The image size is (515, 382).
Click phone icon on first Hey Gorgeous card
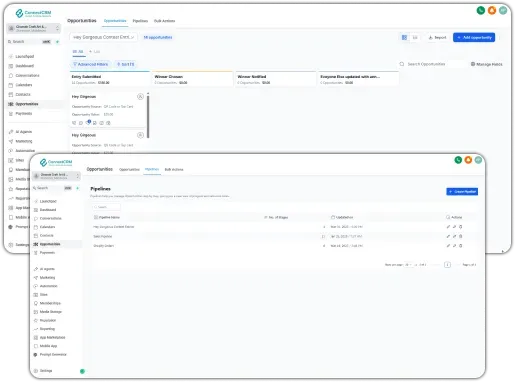click(x=74, y=123)
